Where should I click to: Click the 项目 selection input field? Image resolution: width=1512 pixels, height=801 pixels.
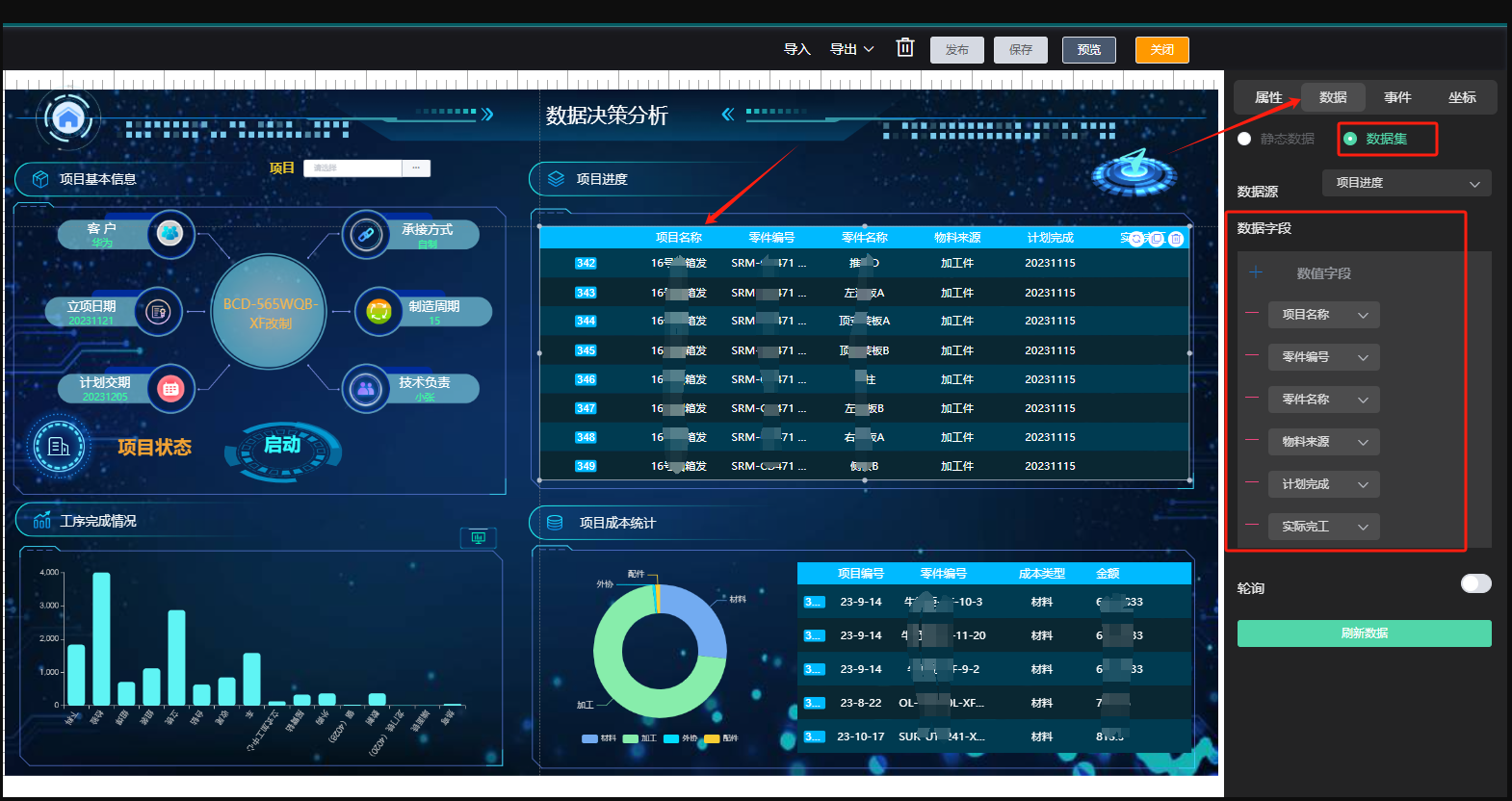tap(352, 168)
